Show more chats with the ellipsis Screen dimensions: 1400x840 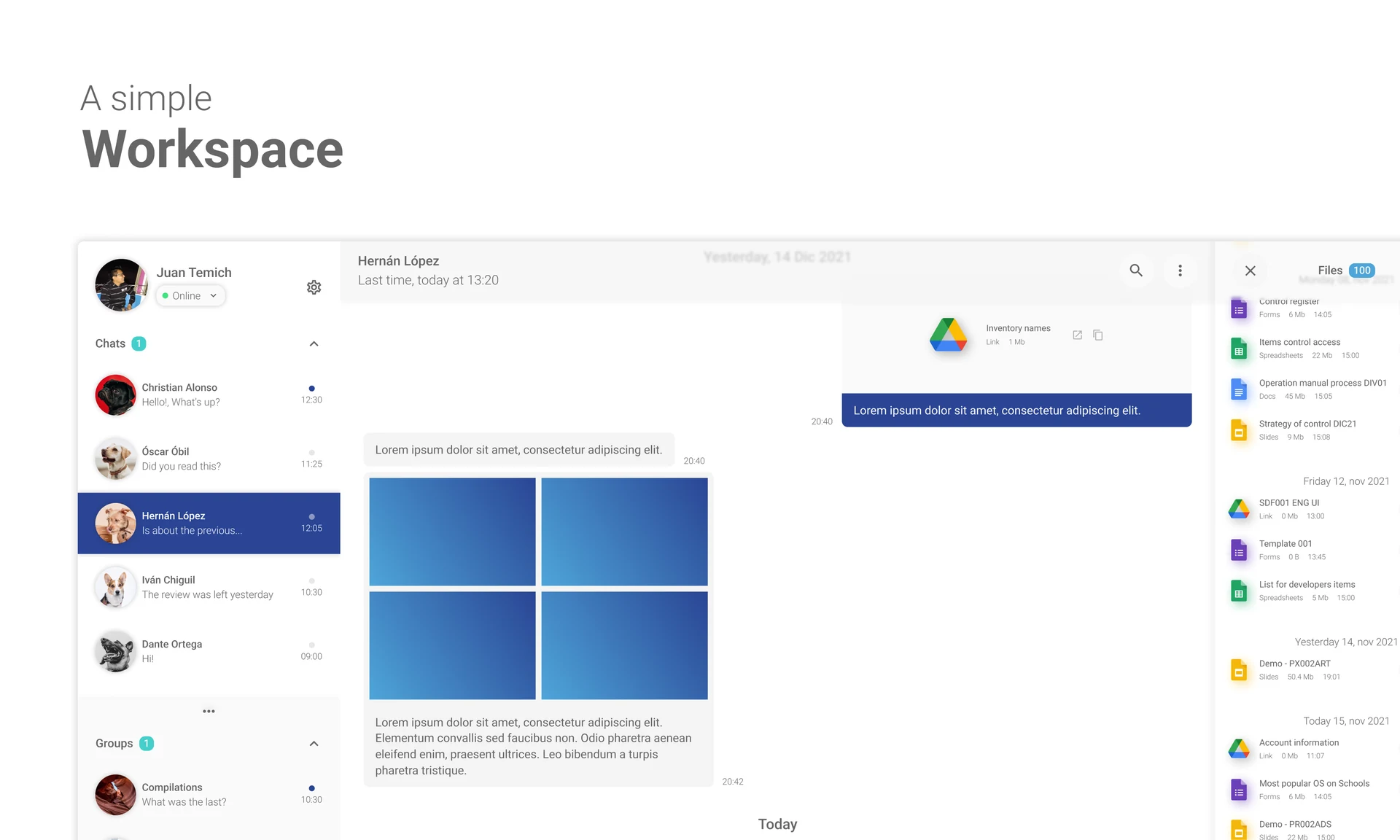[x=209, y=711]
